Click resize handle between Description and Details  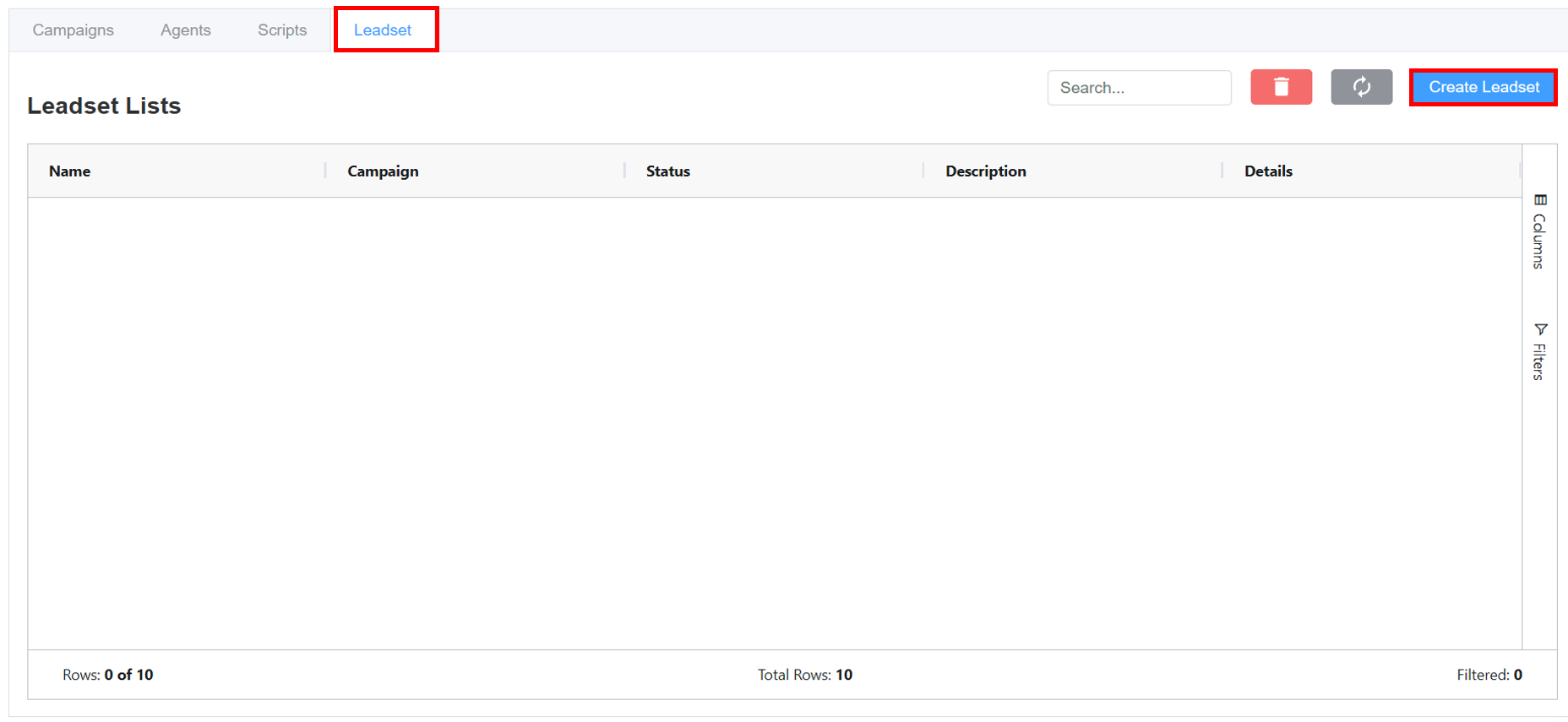[1222, 171]
